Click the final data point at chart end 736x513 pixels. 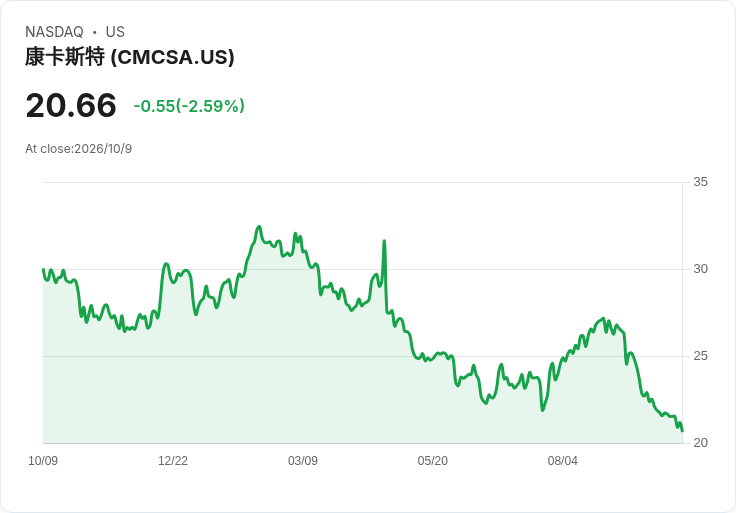[x=682, y=430]
